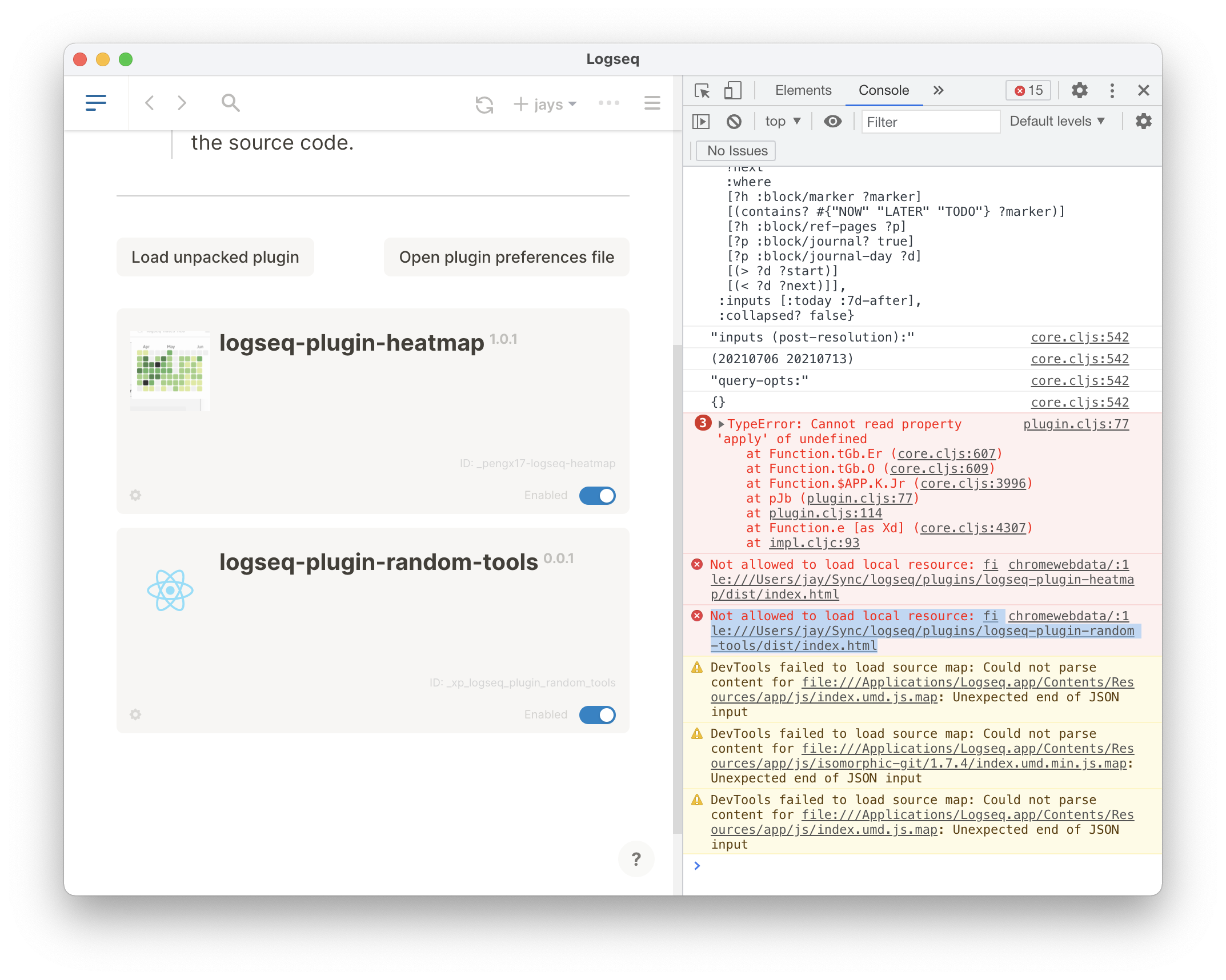Activate the DevTools inspect element picker

(x=702, y=90)
